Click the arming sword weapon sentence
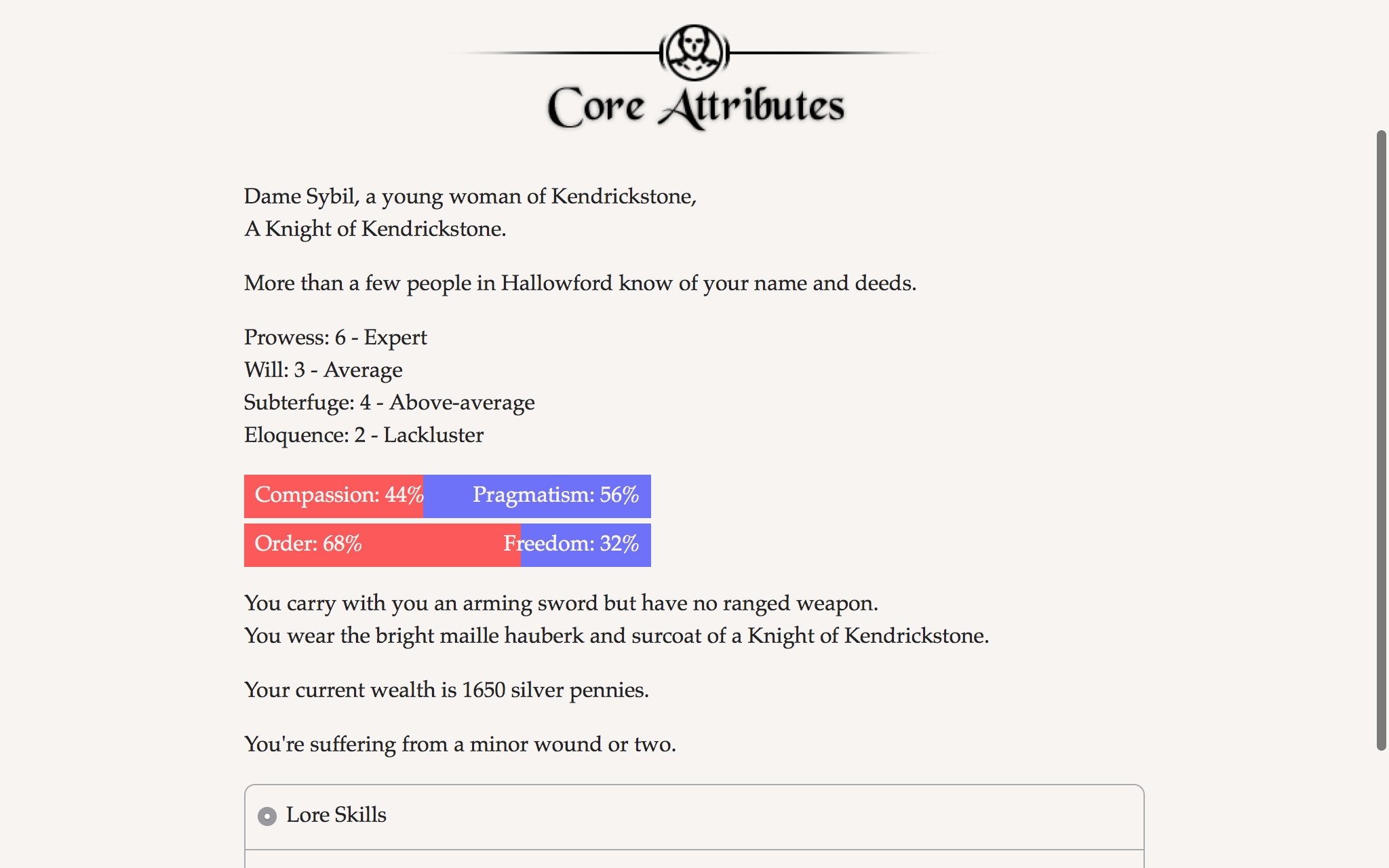This screenshot has height=868, width=1389. (x=561, y=603)
